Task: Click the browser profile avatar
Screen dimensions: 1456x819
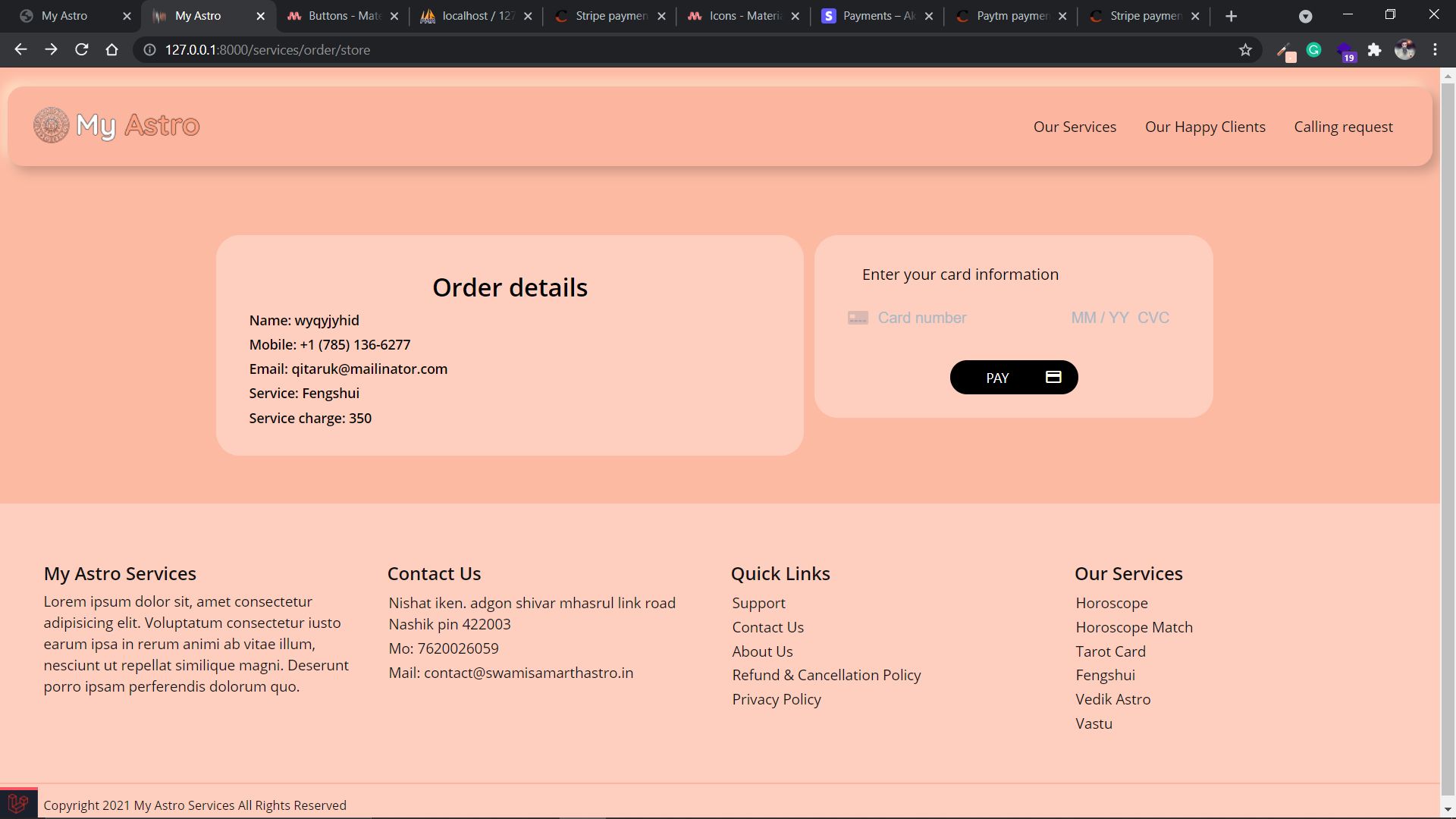Action: pyautogui.click(x=1404, y=50)
